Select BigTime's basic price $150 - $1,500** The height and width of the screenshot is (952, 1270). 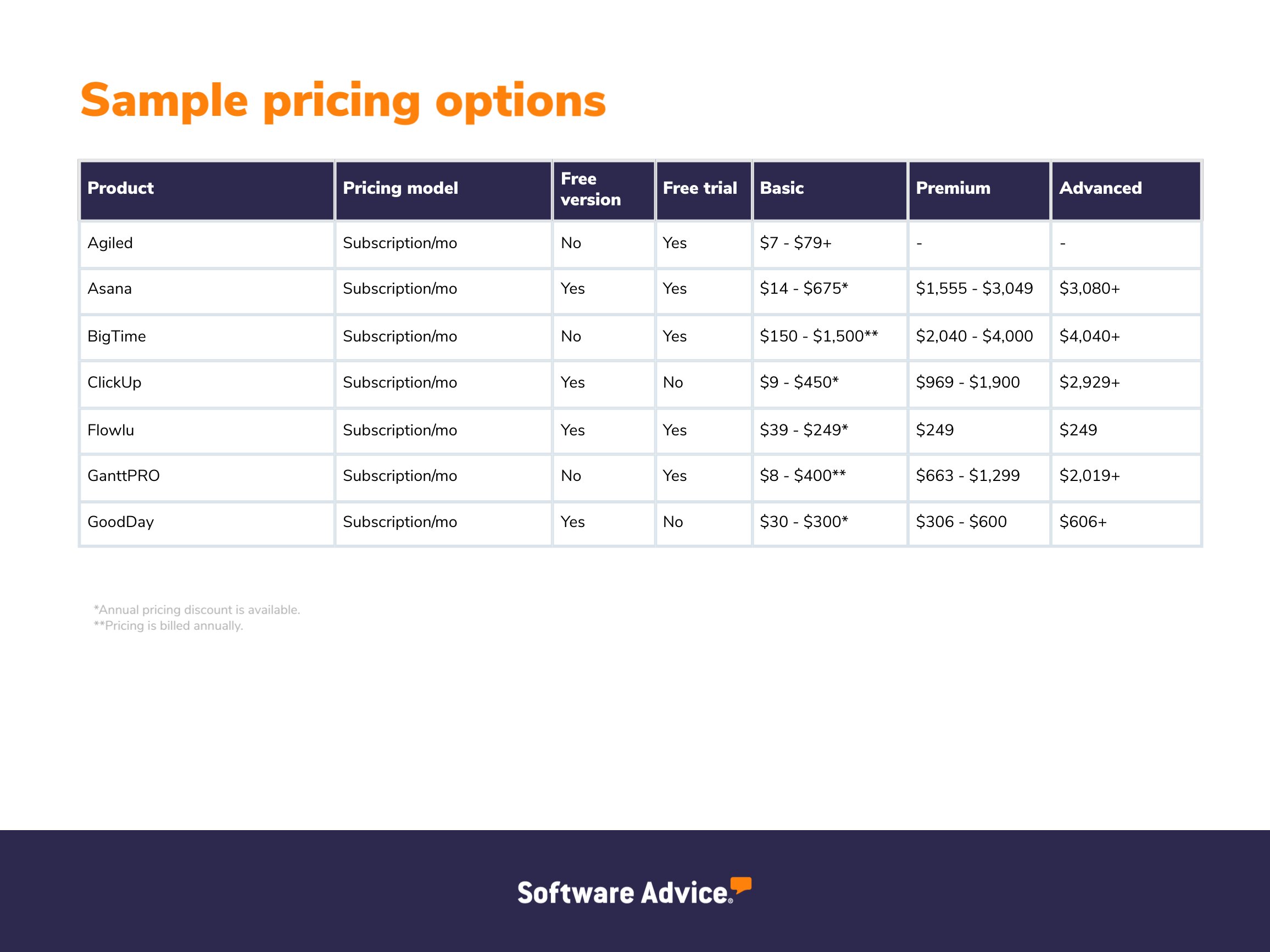(x=818, y=336)
